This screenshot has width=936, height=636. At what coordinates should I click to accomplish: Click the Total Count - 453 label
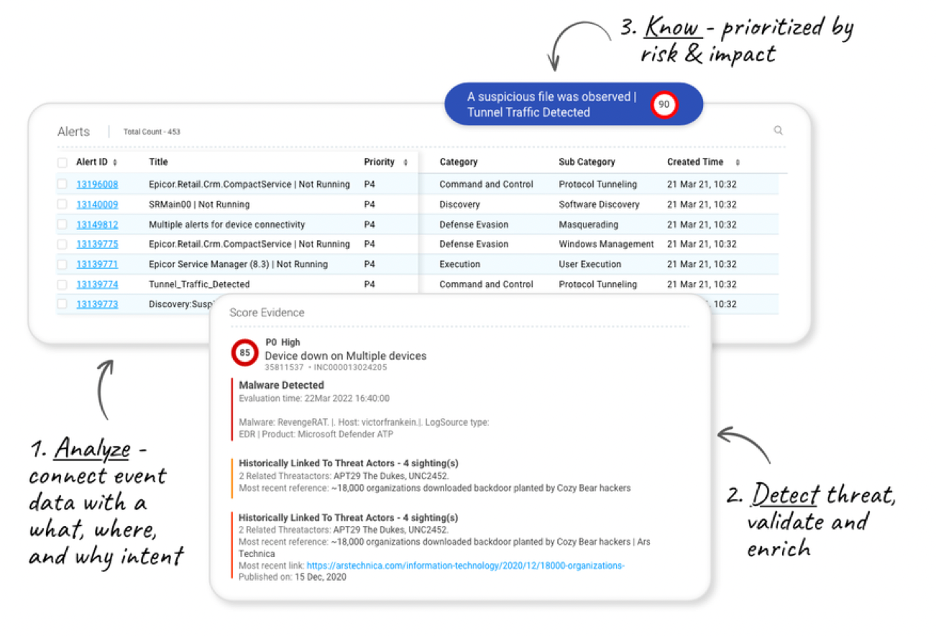coord(152,131)
